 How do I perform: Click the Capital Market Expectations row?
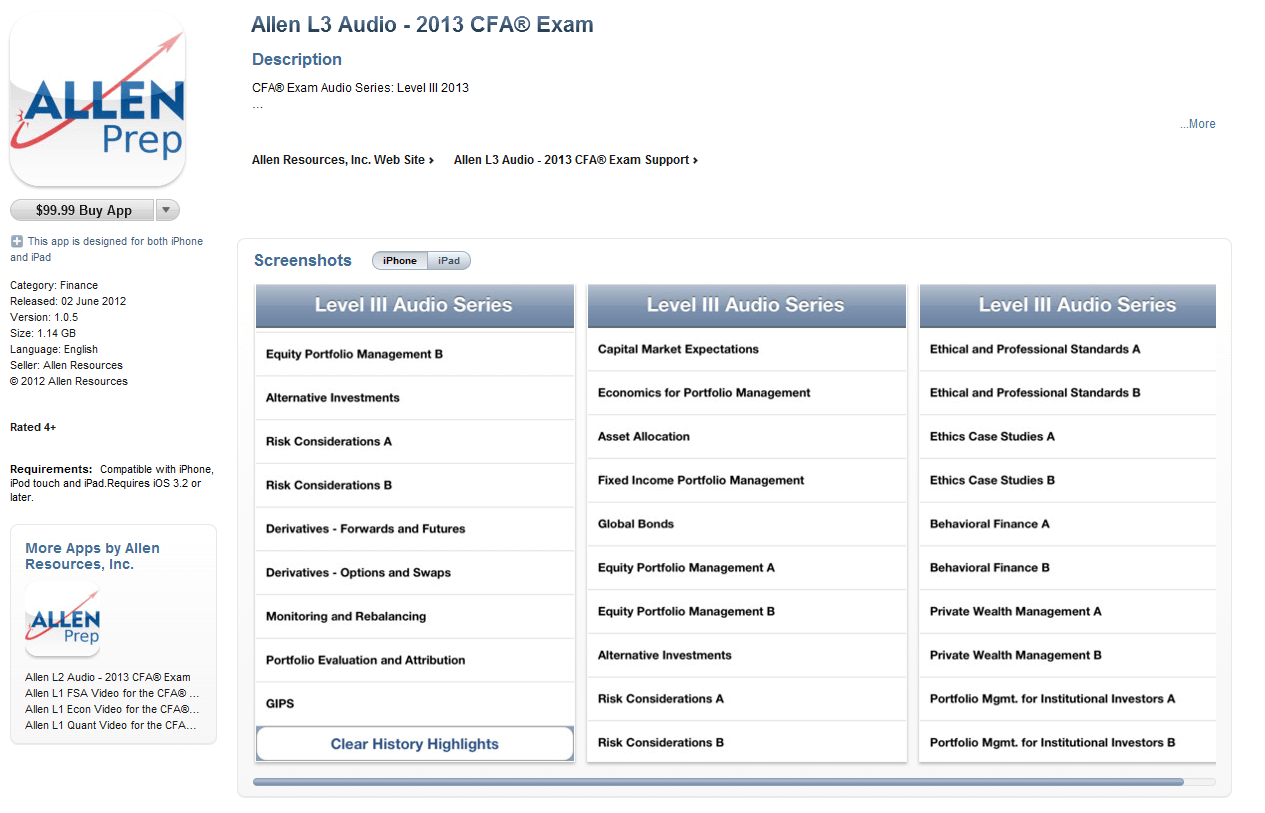(747, 349)
